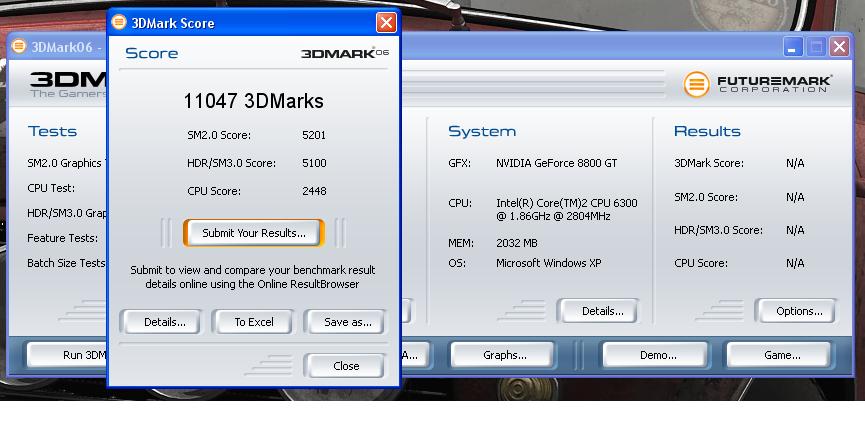Click the Run 3DMark button
Screen dimensions: 865x432
68,355
